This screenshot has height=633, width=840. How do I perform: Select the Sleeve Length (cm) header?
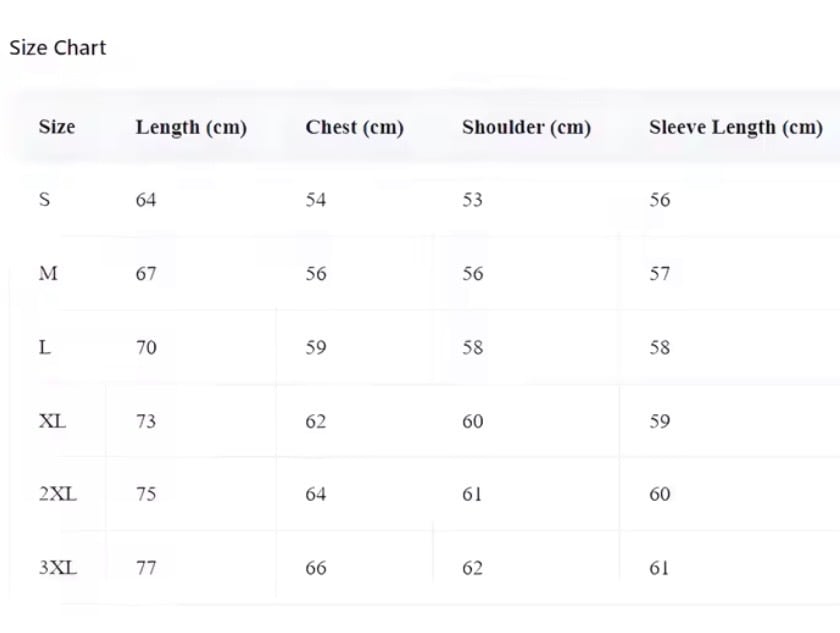735,127
